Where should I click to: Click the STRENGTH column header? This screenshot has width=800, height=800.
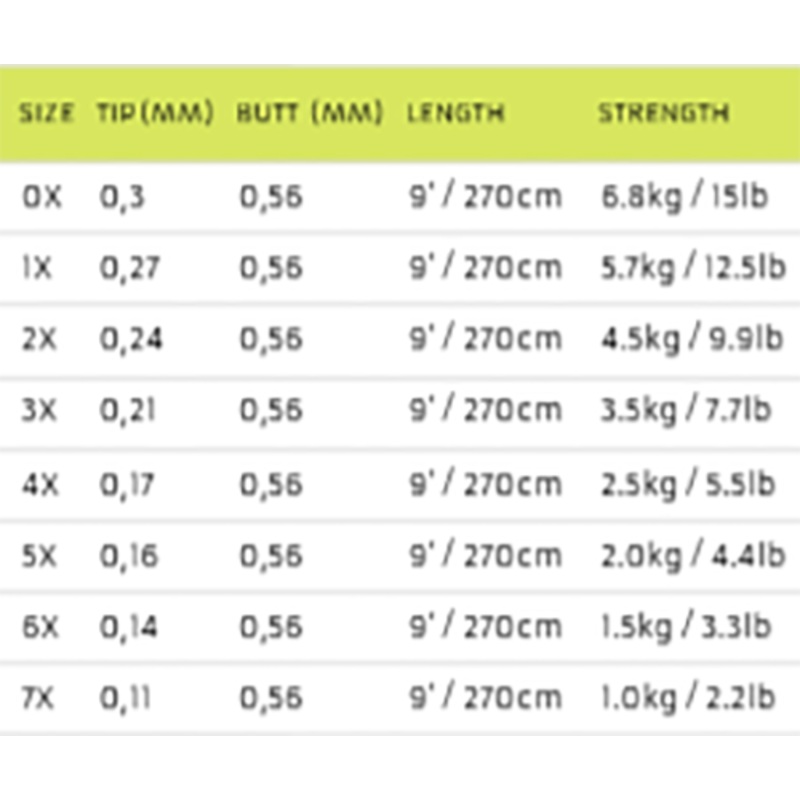click(663, 113)
